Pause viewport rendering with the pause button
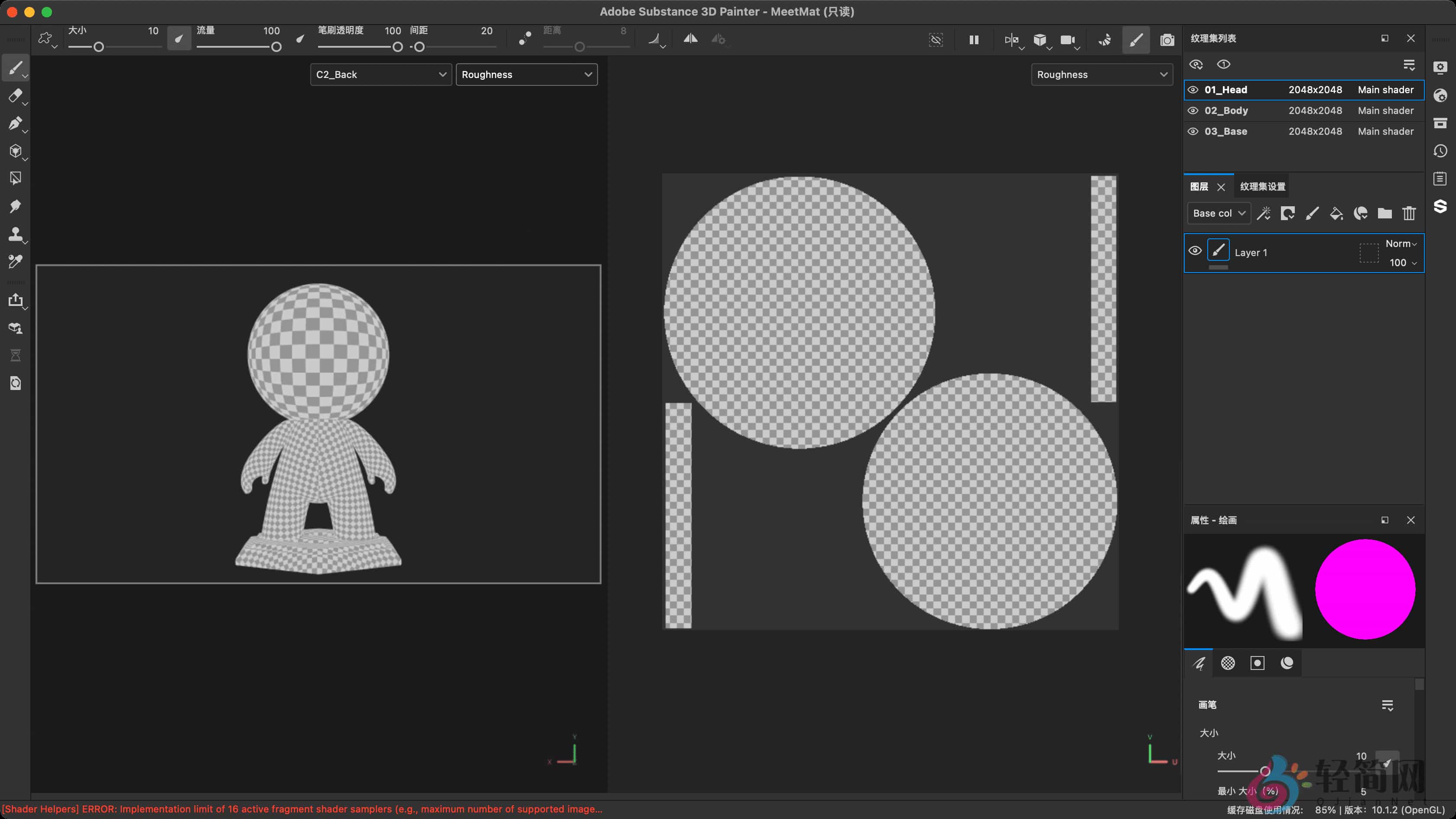The height and width of the screenshot is (819, 1456). (x=973, y=39)
